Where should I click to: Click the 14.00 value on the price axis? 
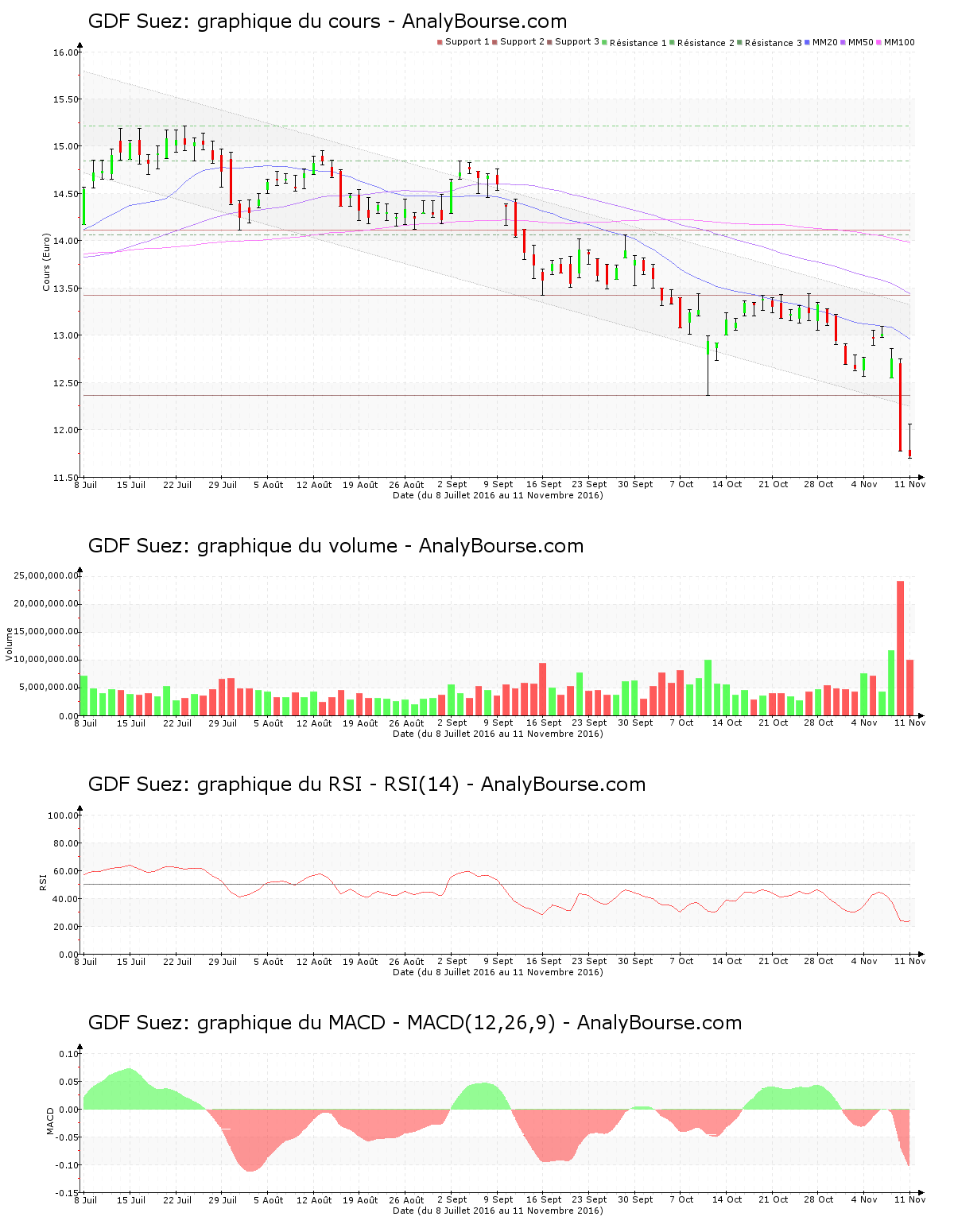click(x=66, y=241)
